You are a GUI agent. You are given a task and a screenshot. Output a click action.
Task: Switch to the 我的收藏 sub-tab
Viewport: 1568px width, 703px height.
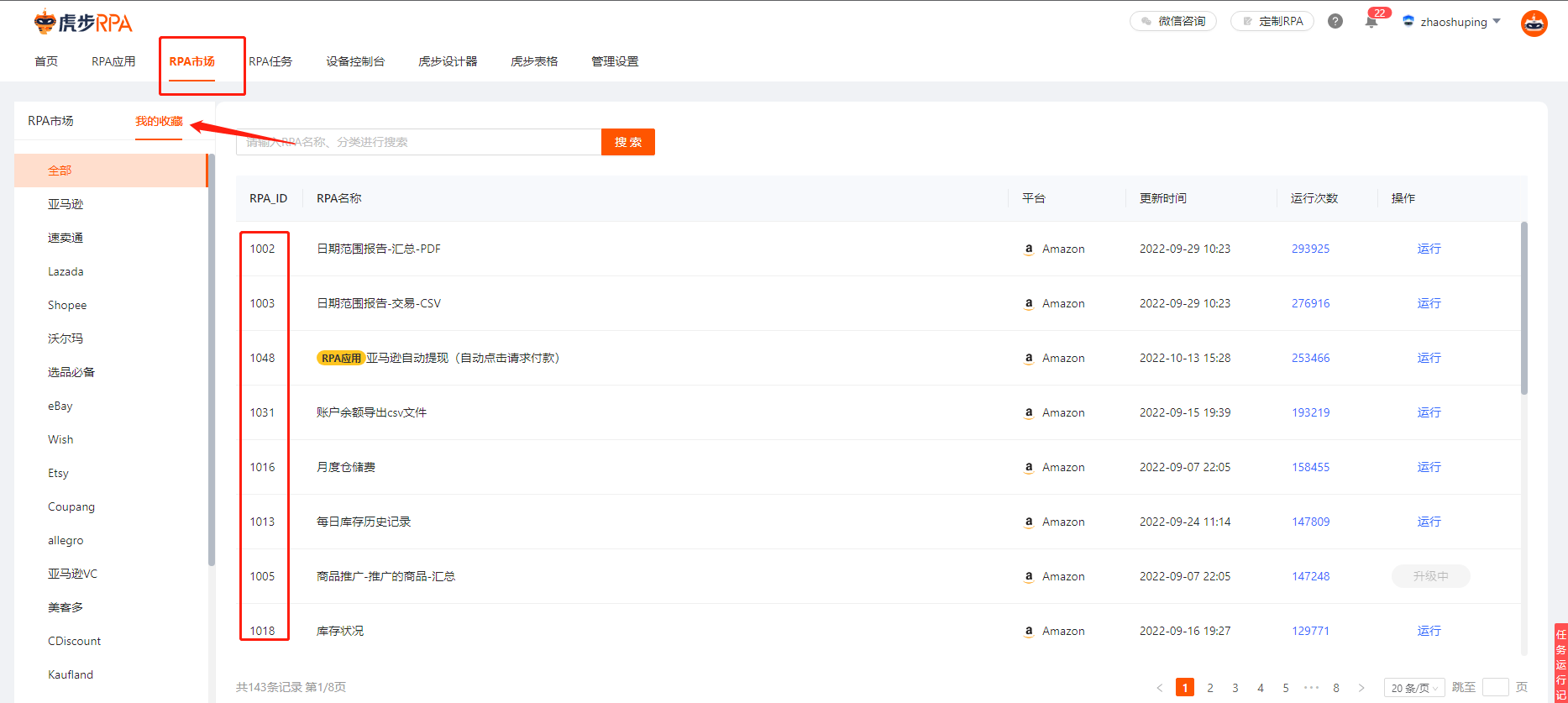pos(159,121)
